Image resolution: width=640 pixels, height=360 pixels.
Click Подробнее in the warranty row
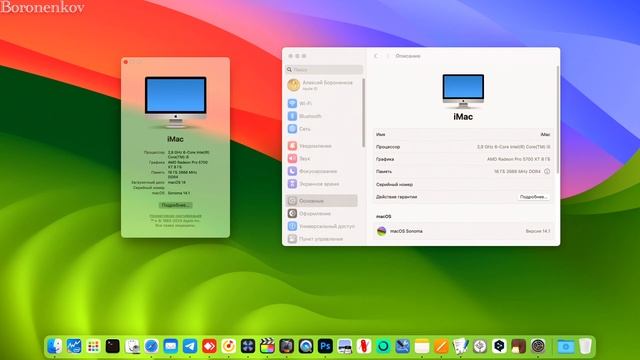[533, 197]
